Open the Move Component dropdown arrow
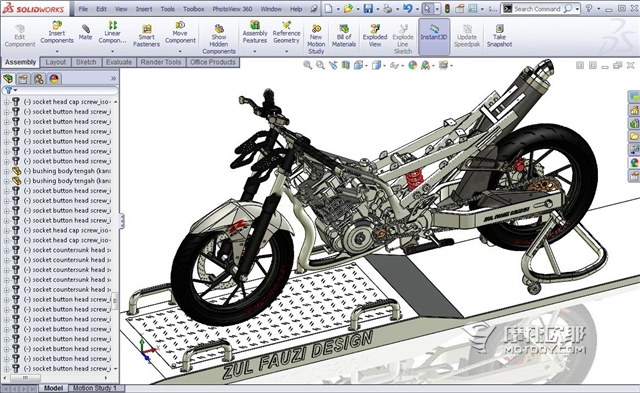Screen dimensions: 640x393 tap(180, 51)
